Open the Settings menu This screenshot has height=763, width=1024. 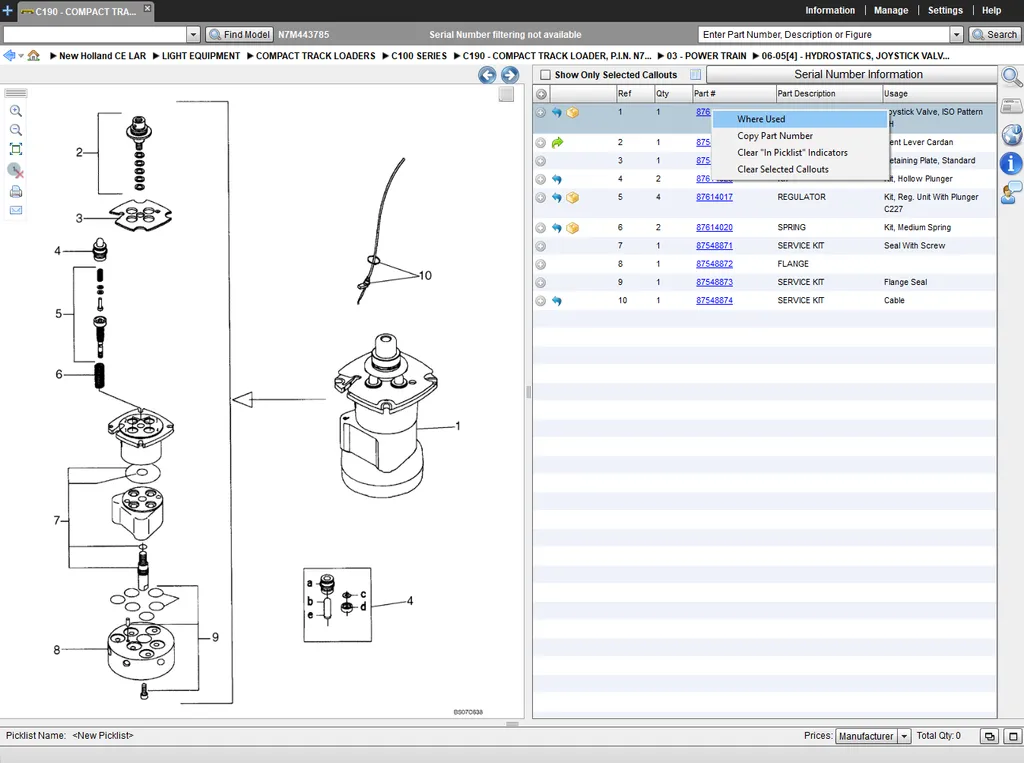[945, 10]
